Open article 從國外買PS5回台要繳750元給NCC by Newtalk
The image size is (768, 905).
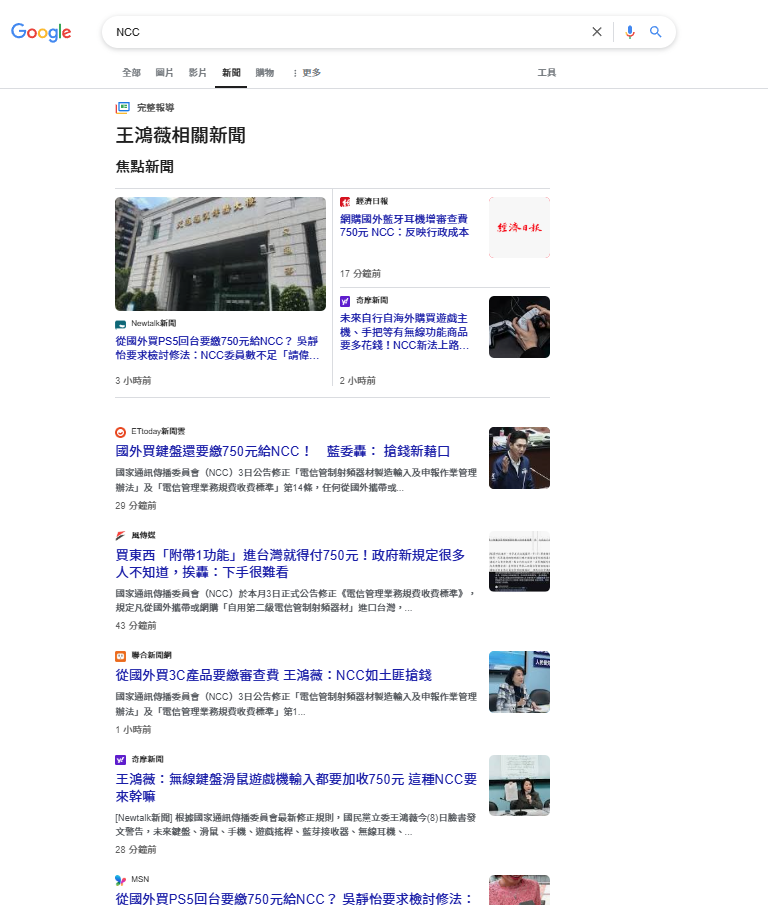click(x=217, y=348)
